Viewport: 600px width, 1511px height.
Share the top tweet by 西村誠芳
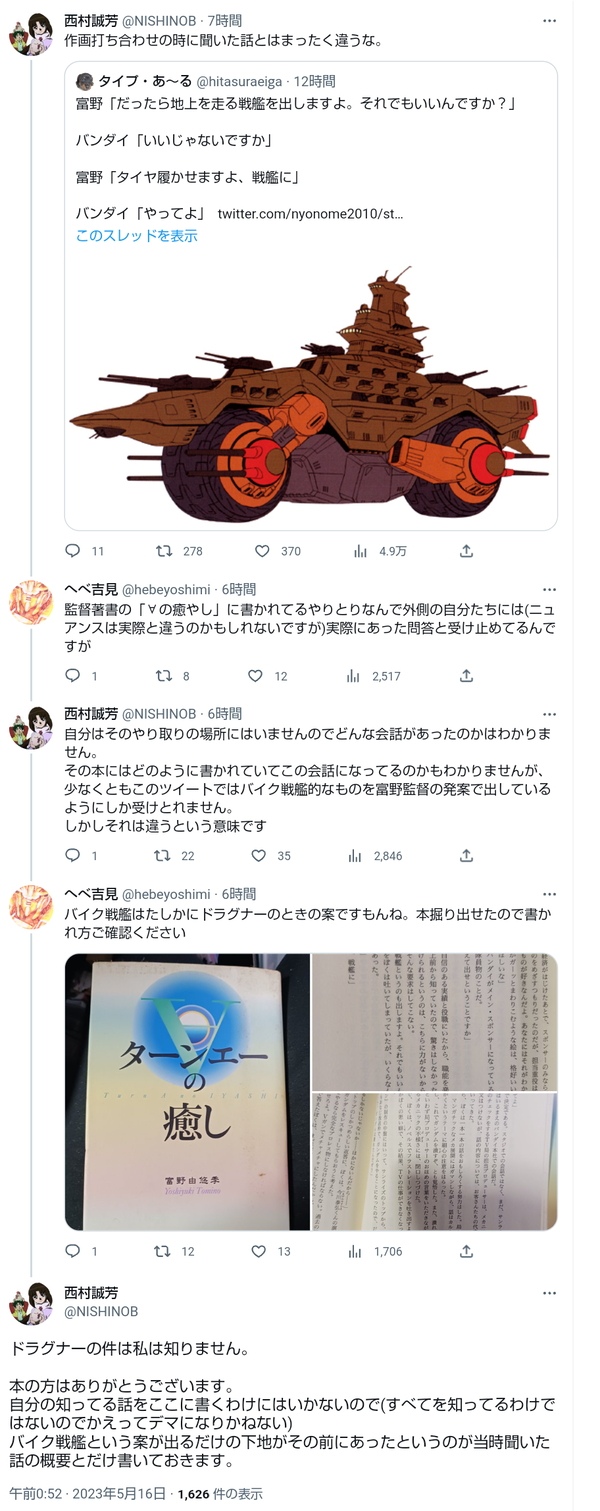(x=466, y=551)
